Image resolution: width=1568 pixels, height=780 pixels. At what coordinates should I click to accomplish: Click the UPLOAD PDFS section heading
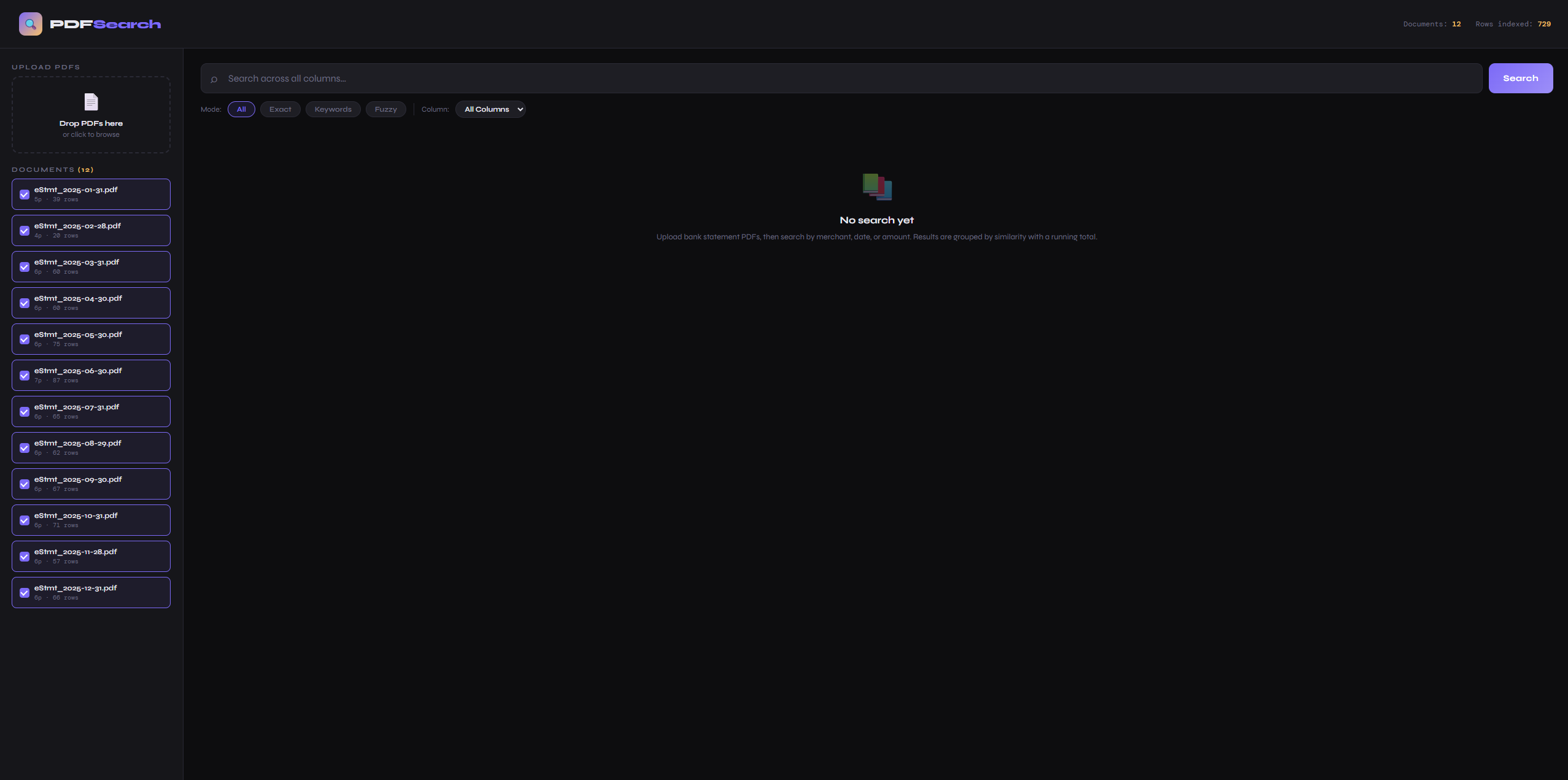pyautogui.click(x=46, y=67)
